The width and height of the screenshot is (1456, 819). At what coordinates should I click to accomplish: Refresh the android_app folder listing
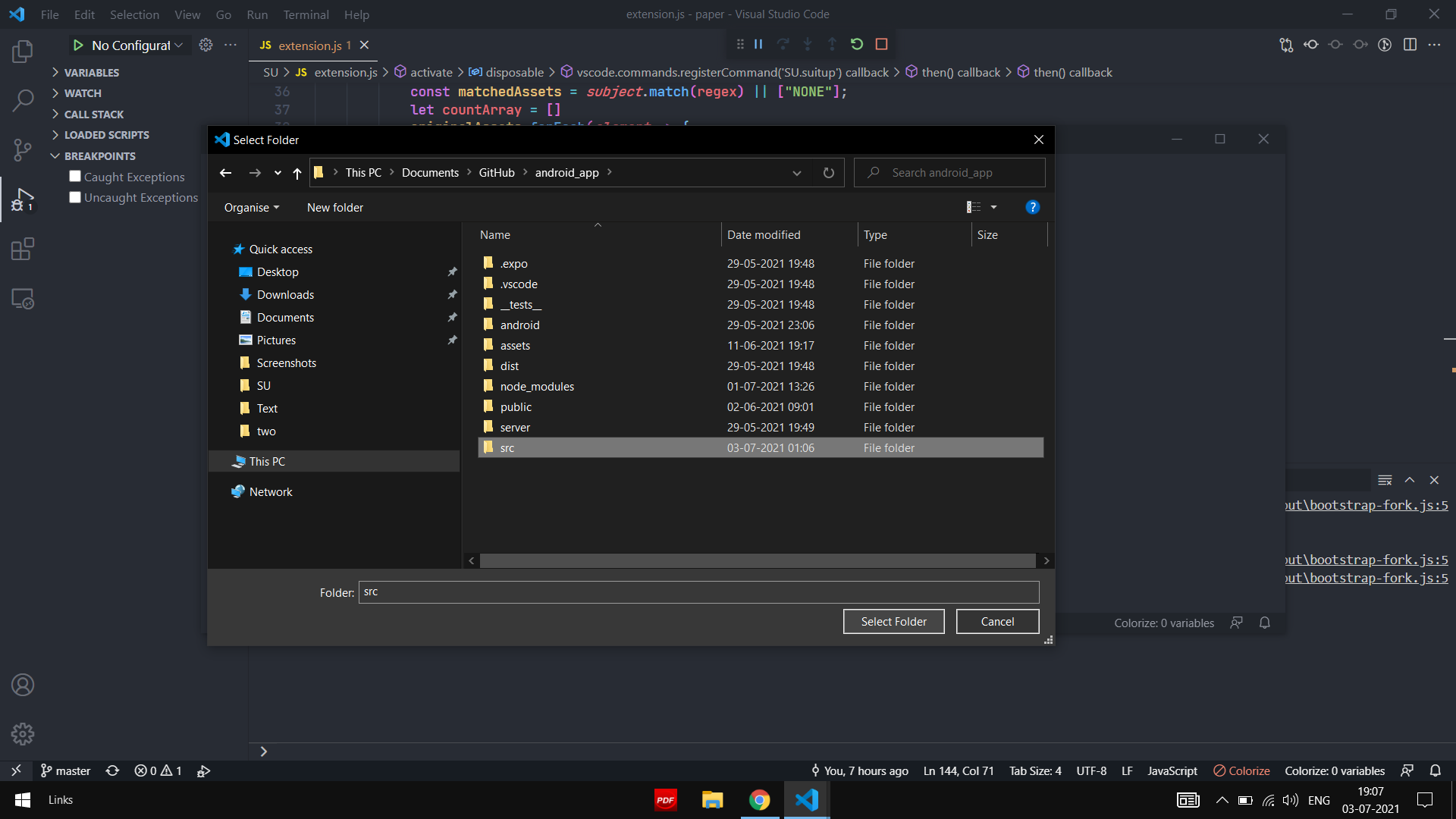click(829, 173)
